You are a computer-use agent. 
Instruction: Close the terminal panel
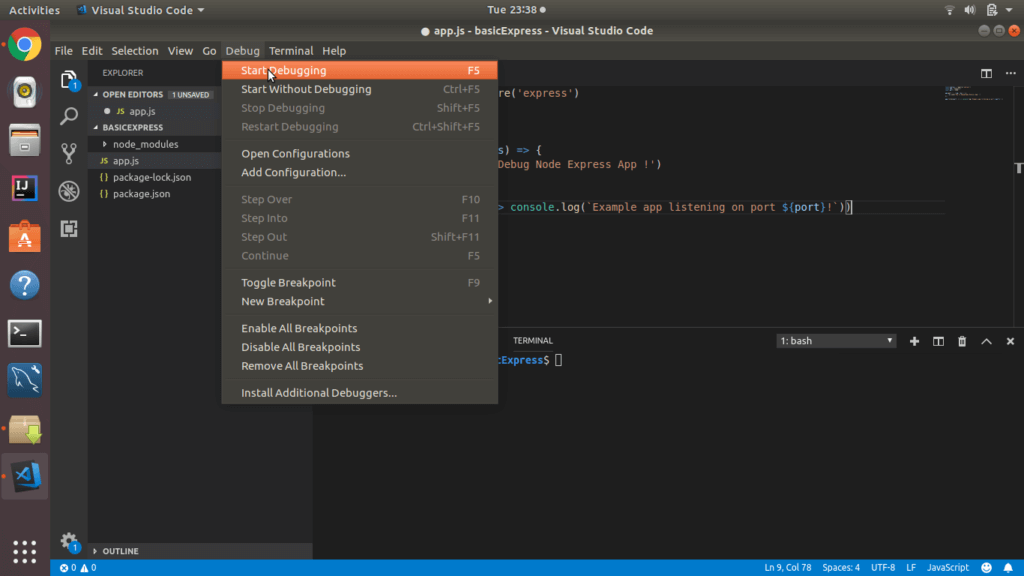coord(1010,341)
